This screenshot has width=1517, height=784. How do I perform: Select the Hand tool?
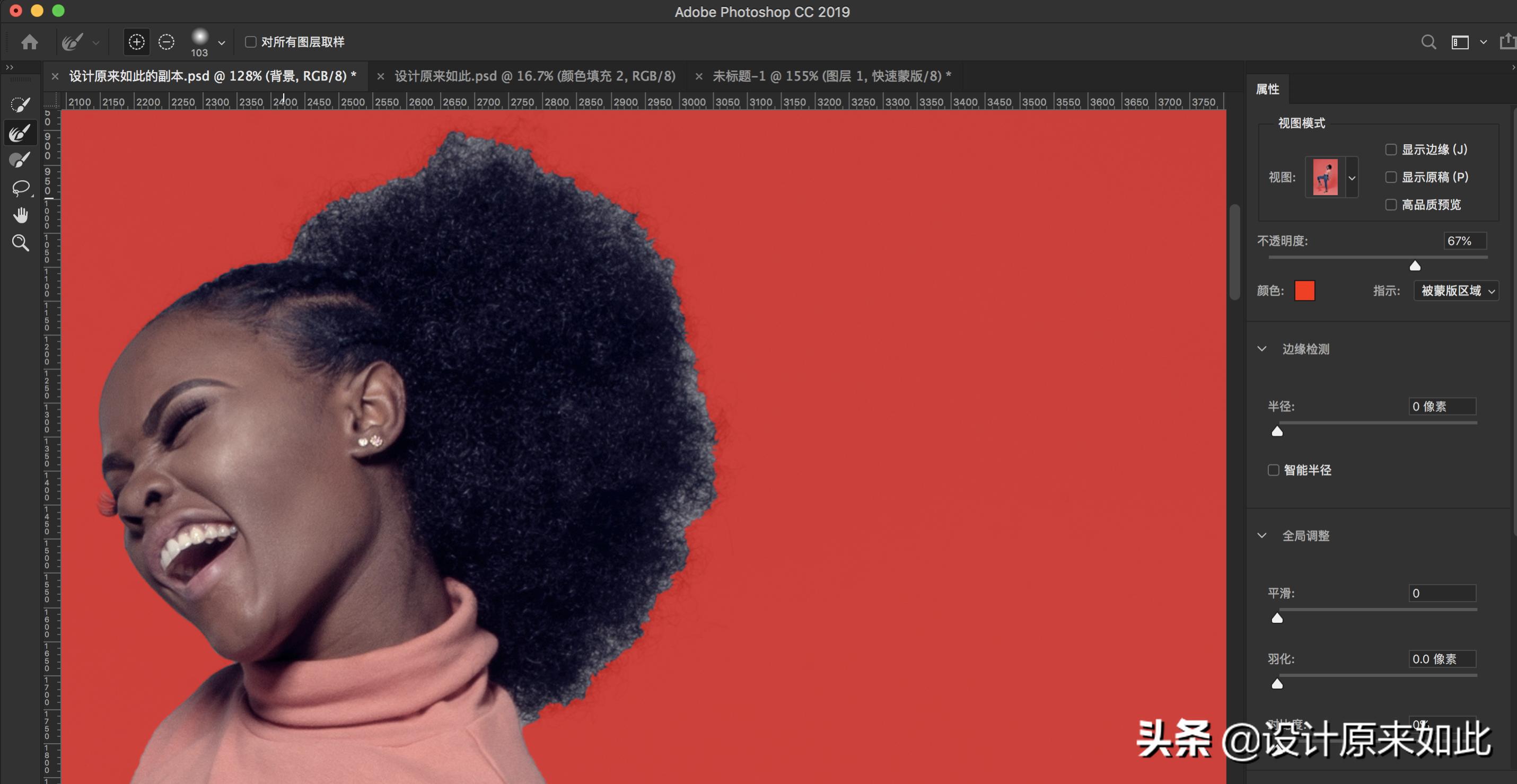click(x=21, y=215)
